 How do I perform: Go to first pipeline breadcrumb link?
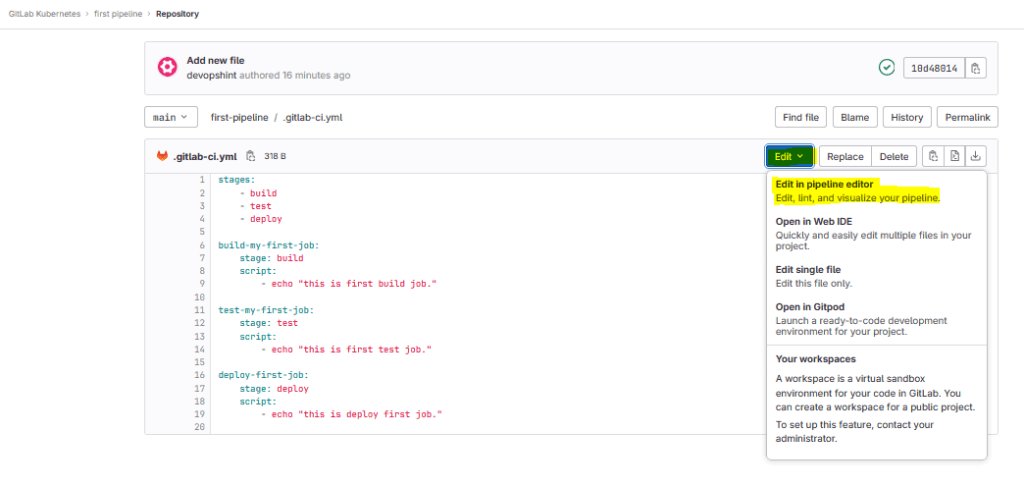click(117, 14)
